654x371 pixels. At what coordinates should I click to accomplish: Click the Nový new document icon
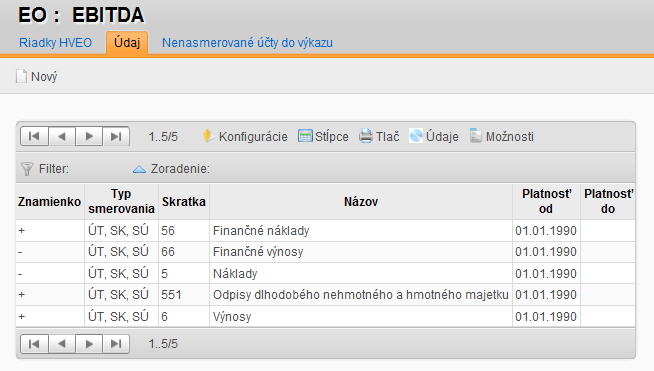21,76
